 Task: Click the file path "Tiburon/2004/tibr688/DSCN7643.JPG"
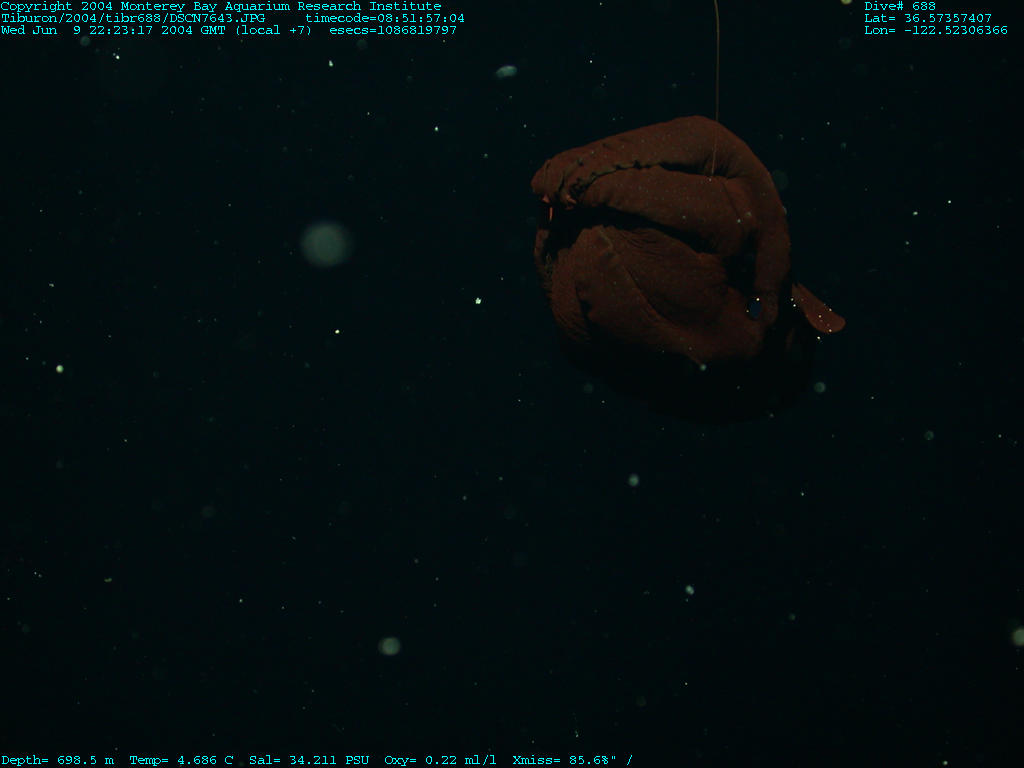coord(133,18)
